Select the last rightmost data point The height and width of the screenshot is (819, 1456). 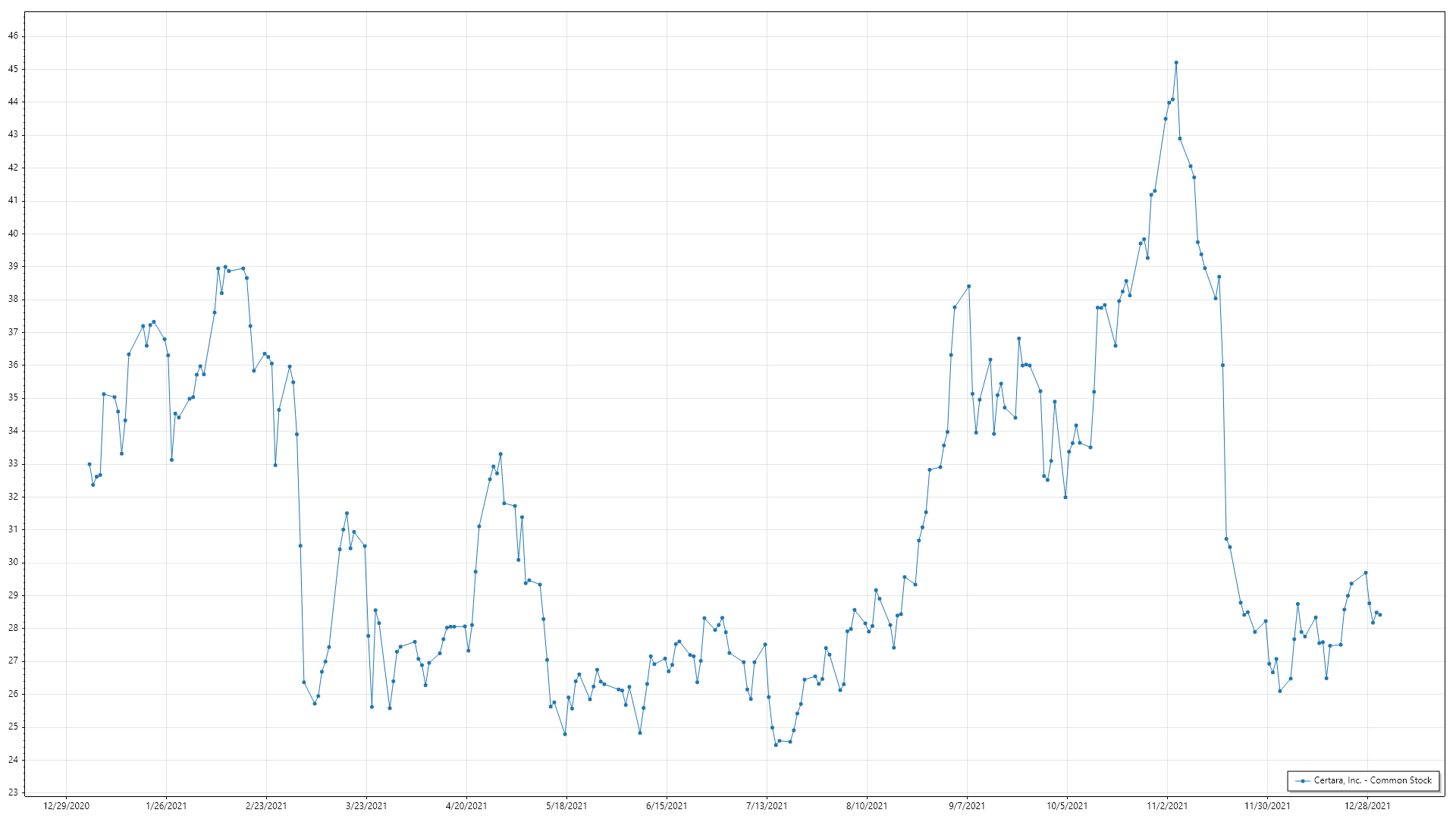pos(1380,615)
